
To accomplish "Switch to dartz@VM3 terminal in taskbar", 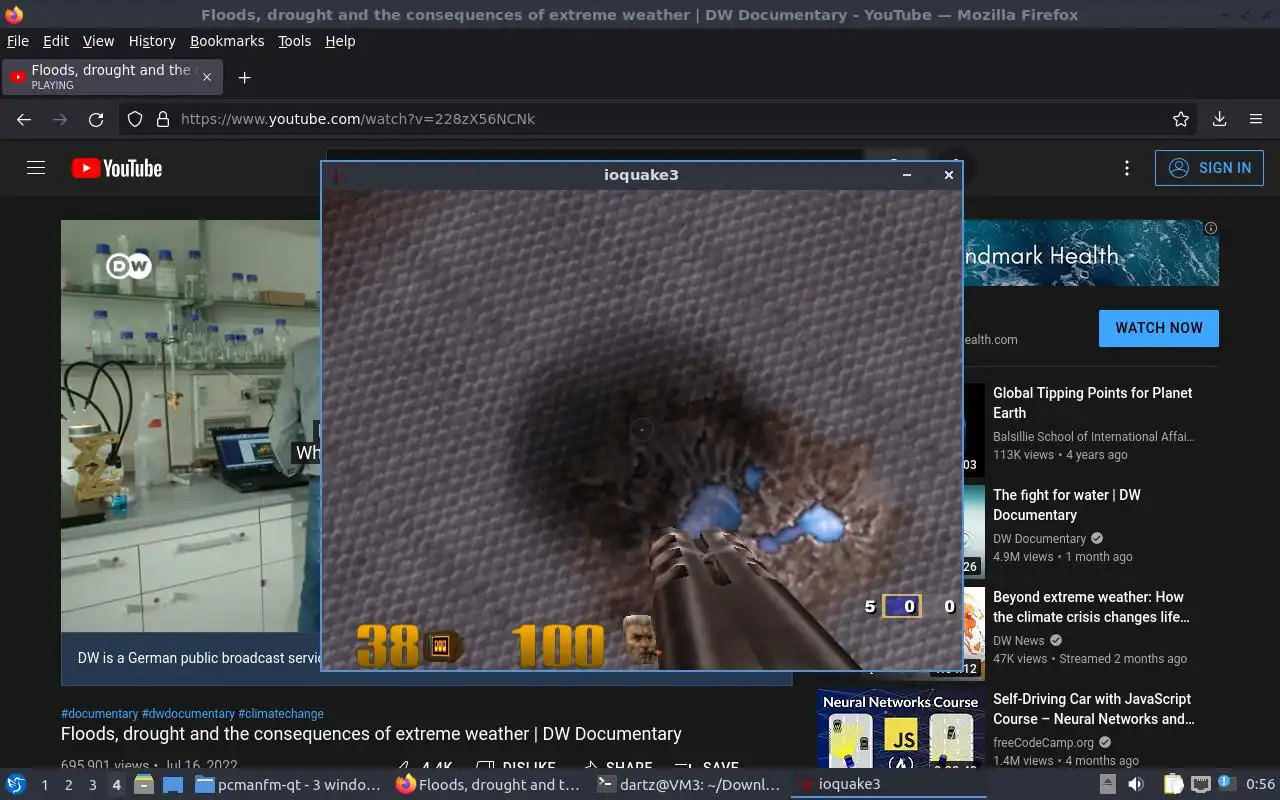I will (688, 785).
